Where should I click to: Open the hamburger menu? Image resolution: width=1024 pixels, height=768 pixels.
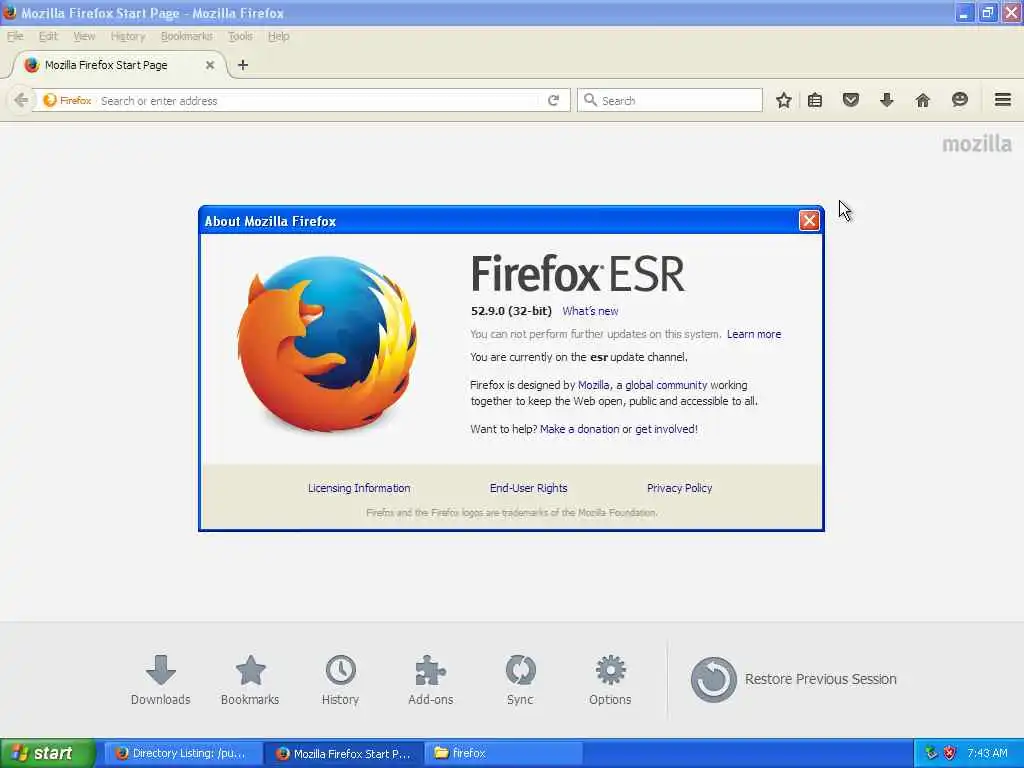click(1002, 100)
